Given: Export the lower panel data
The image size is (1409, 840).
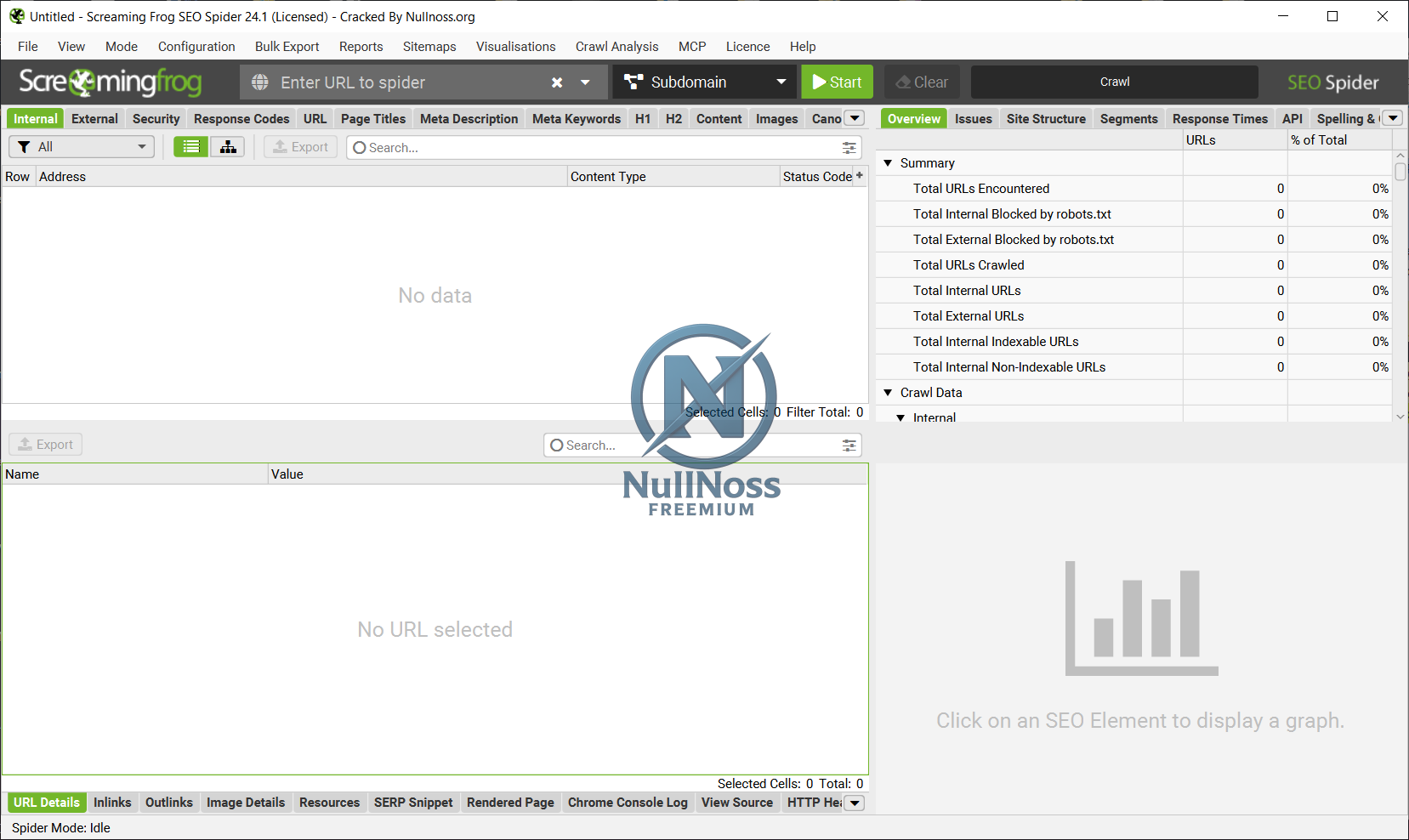Looking at the screenshot, I should [46, 445].
